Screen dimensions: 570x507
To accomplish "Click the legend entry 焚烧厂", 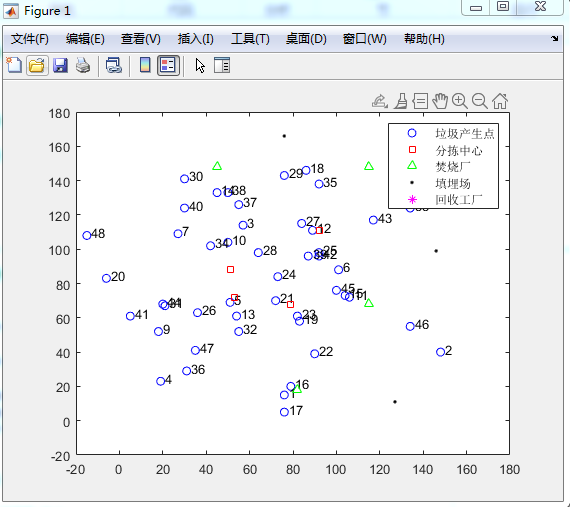I will (x=452, y=167).
